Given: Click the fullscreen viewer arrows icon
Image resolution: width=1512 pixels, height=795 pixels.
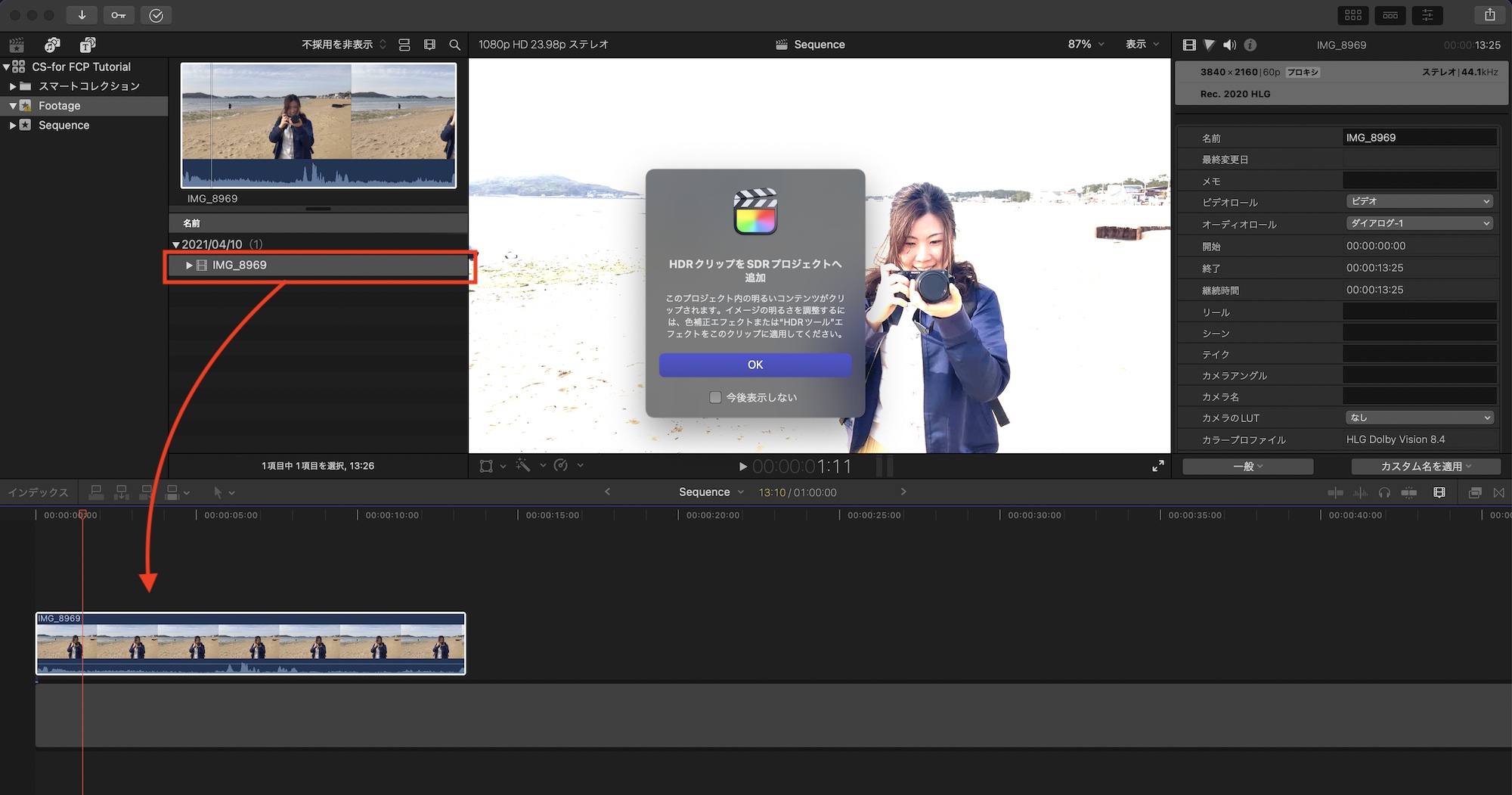Looking at the screenshot, I should coord(1157,466).
